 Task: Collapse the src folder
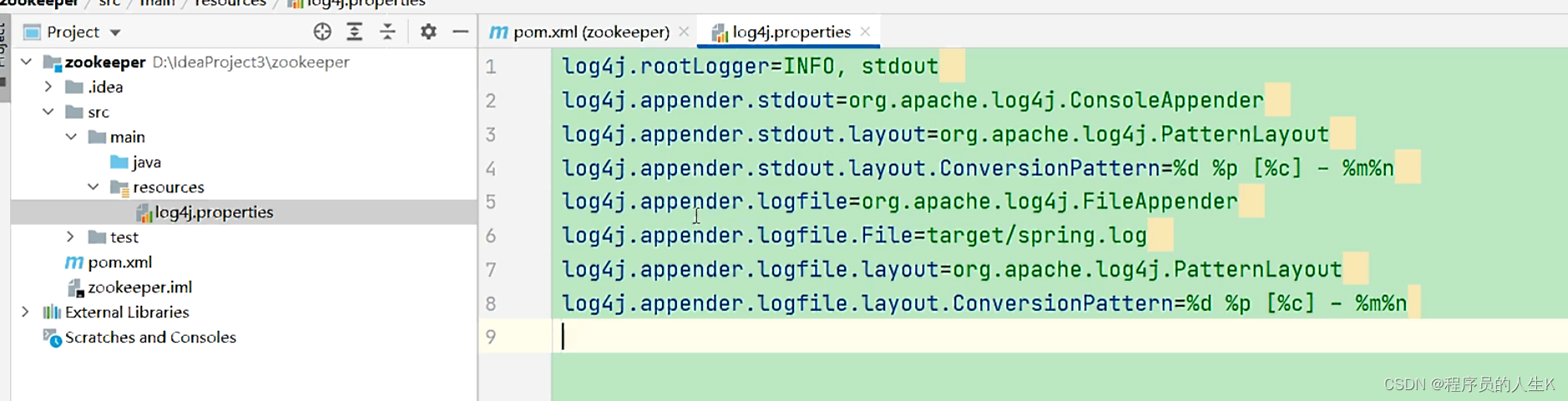coord(48,112)
